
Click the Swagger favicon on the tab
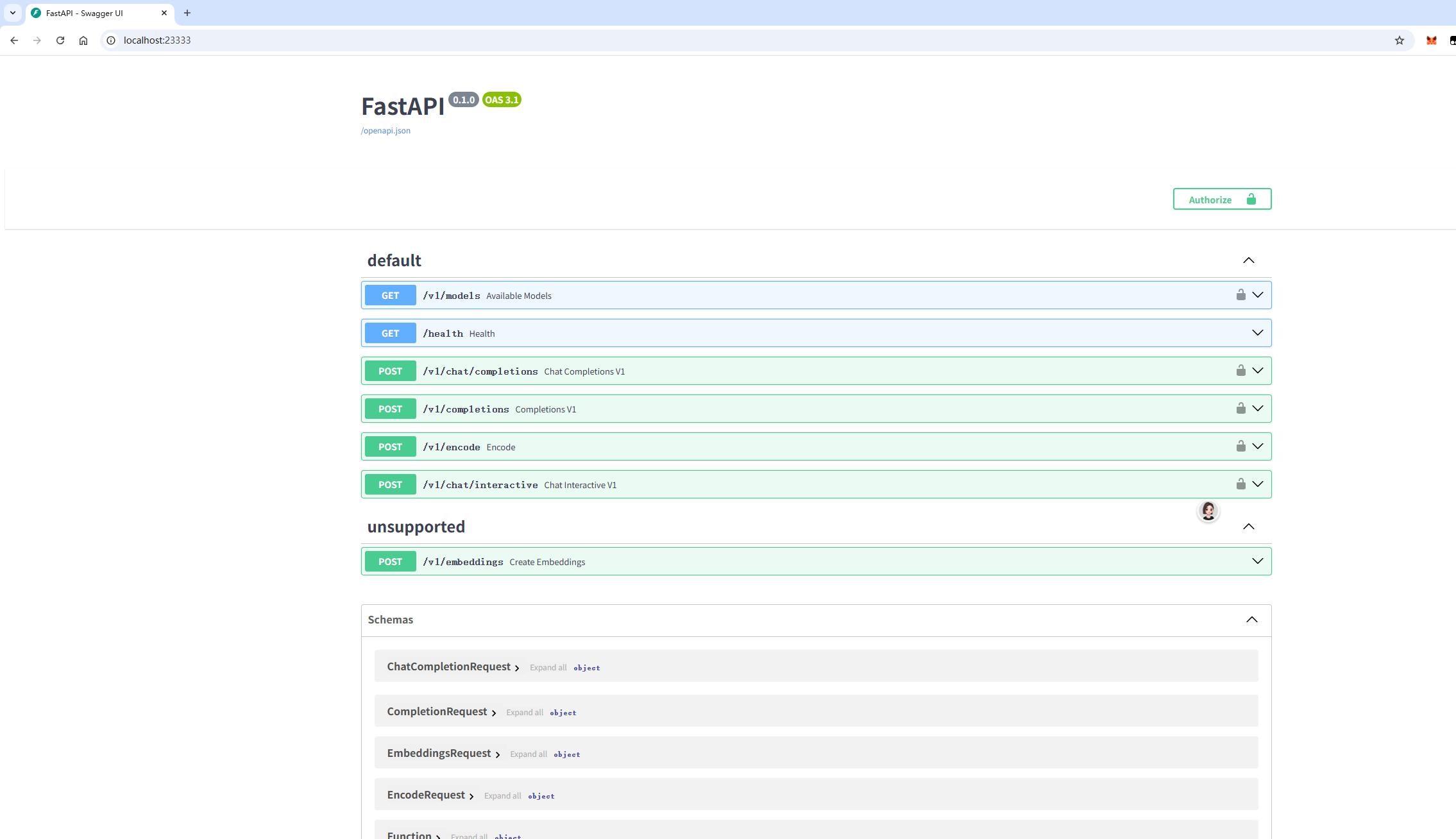pyautogui.click(x=36, y=13)
